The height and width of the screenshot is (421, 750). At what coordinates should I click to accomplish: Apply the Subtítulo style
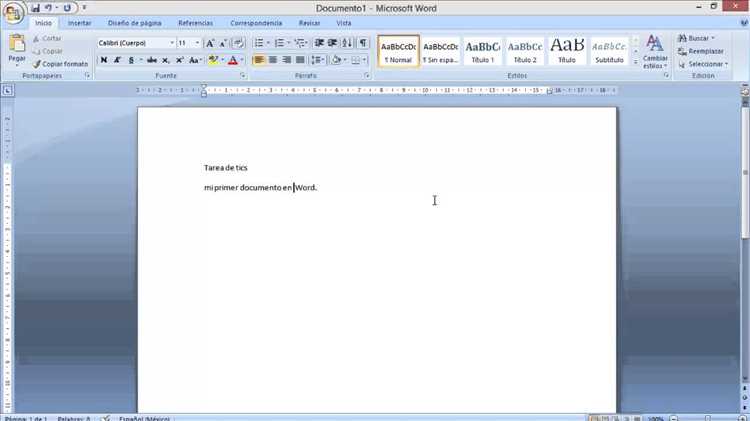click(x=609, y=51)
